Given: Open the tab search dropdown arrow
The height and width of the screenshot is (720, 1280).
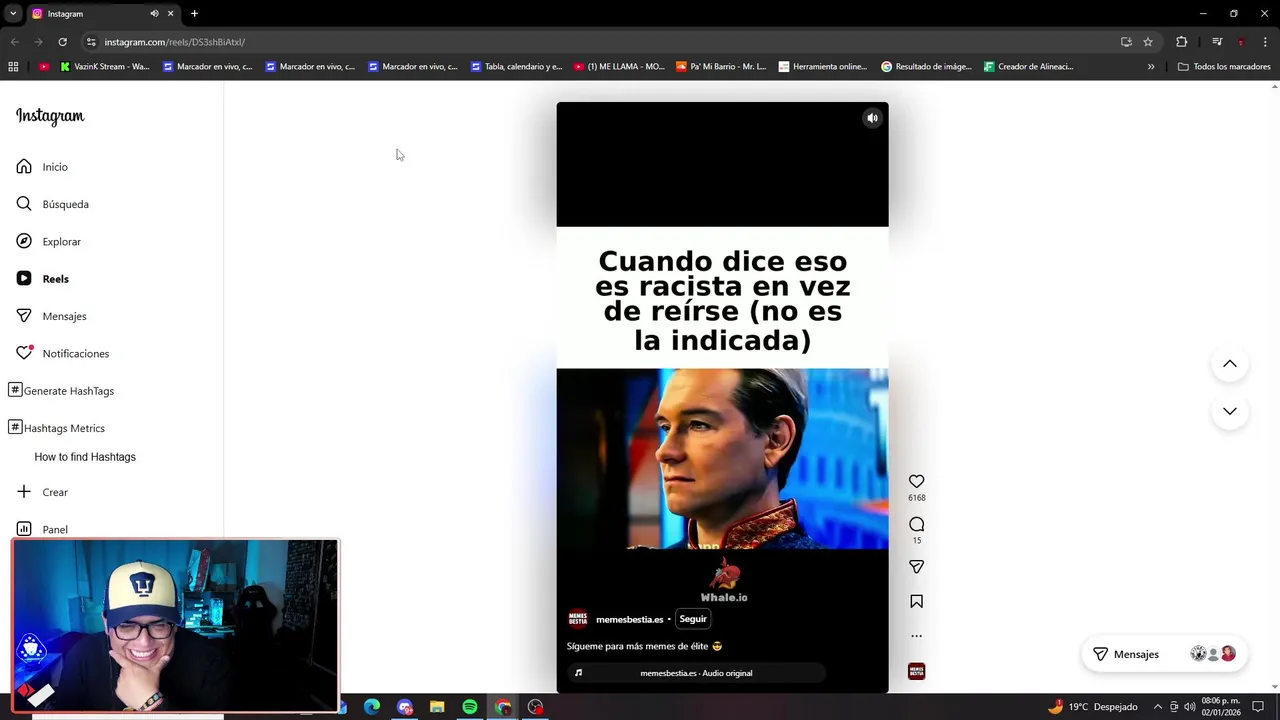Looking at the screenshot, I should point(12,14).
